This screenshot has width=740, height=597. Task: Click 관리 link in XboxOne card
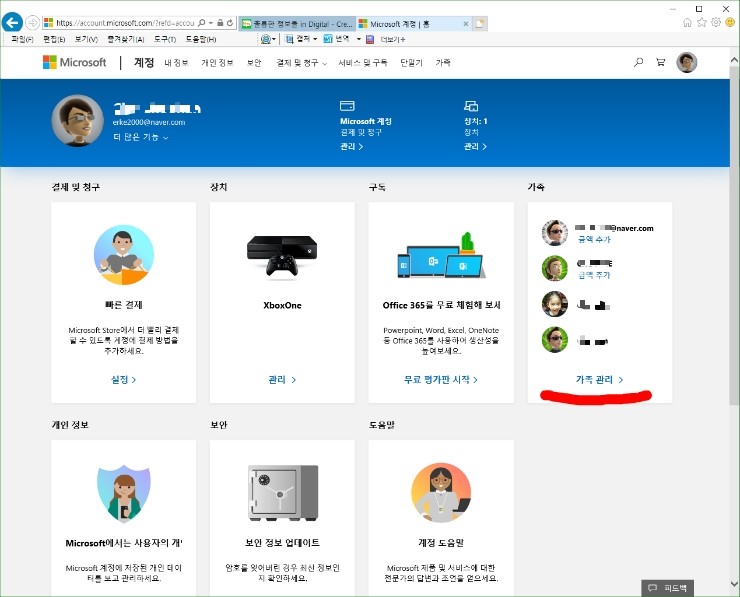point(282,379)
